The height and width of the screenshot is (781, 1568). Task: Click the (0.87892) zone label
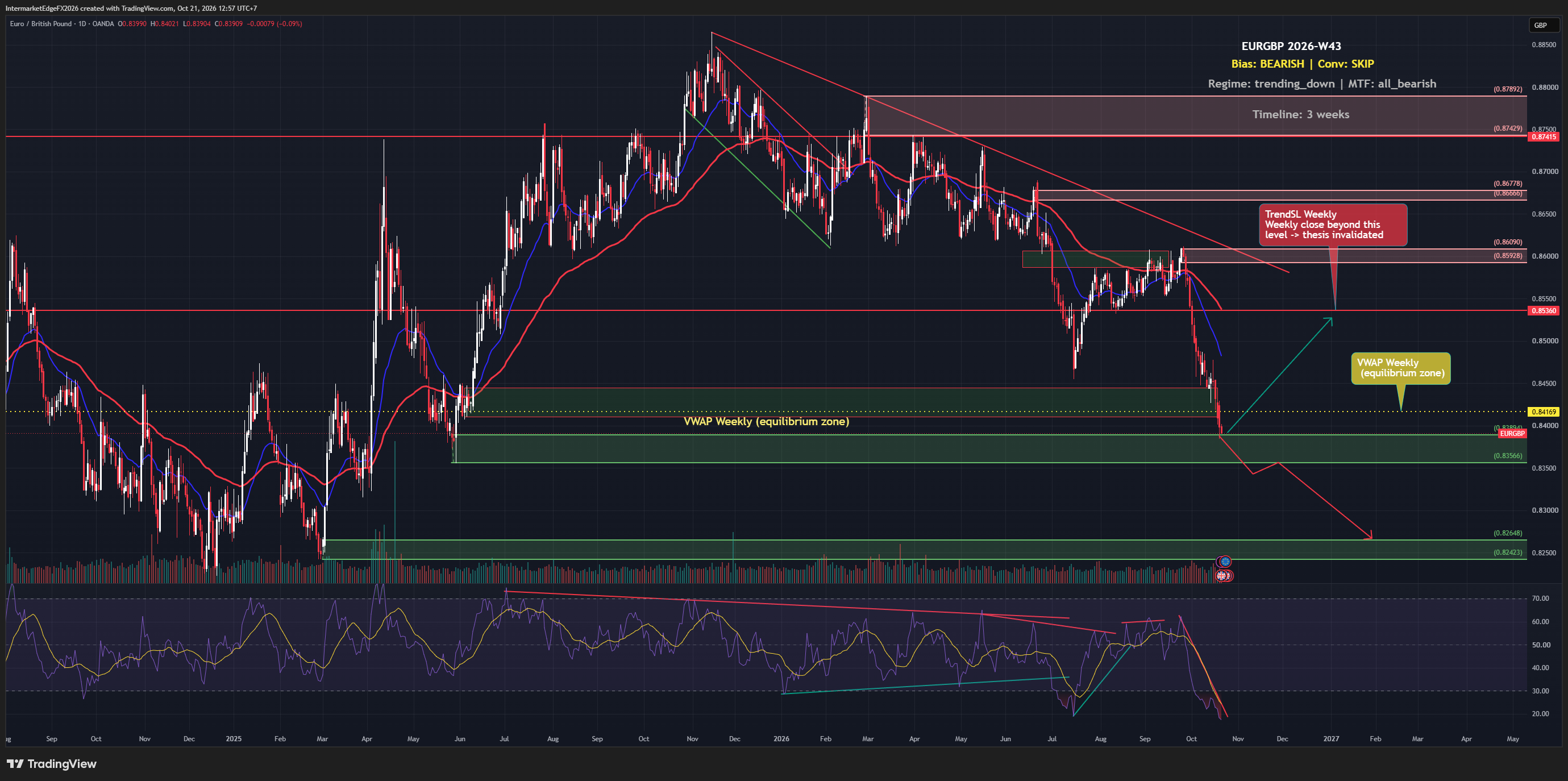[1508, 89]
